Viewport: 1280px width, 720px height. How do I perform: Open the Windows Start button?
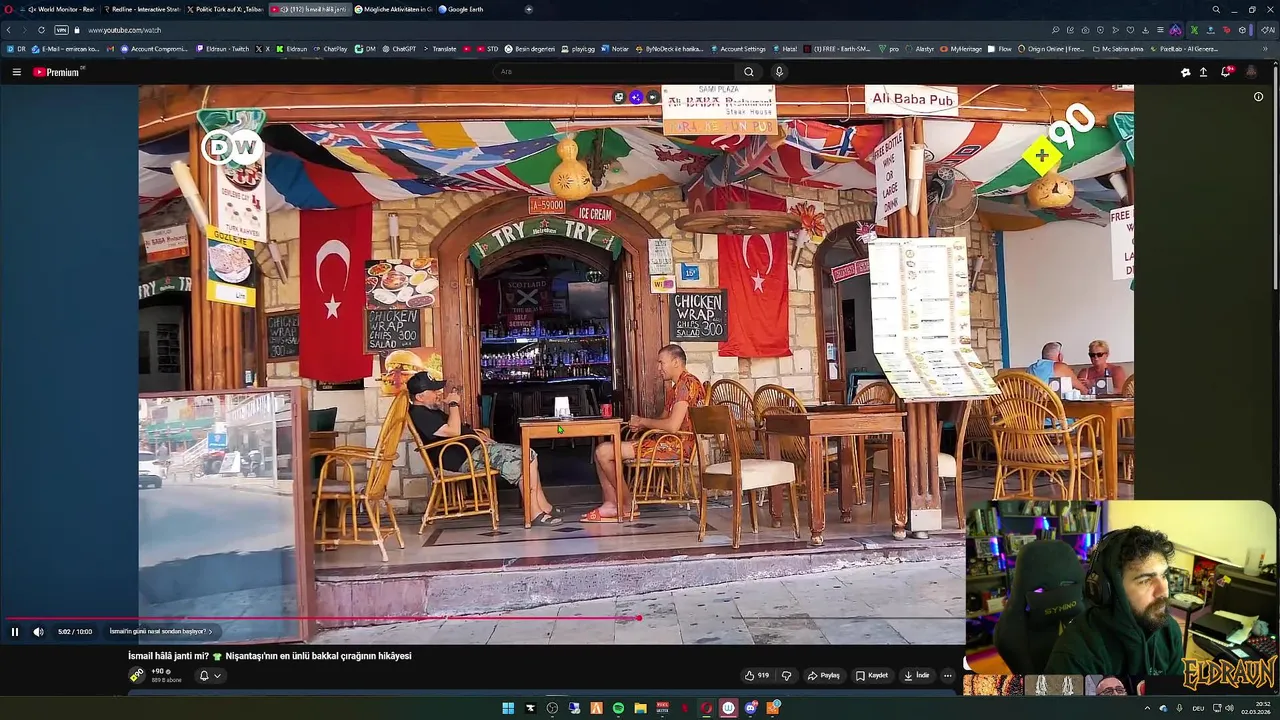click(508, 708)
